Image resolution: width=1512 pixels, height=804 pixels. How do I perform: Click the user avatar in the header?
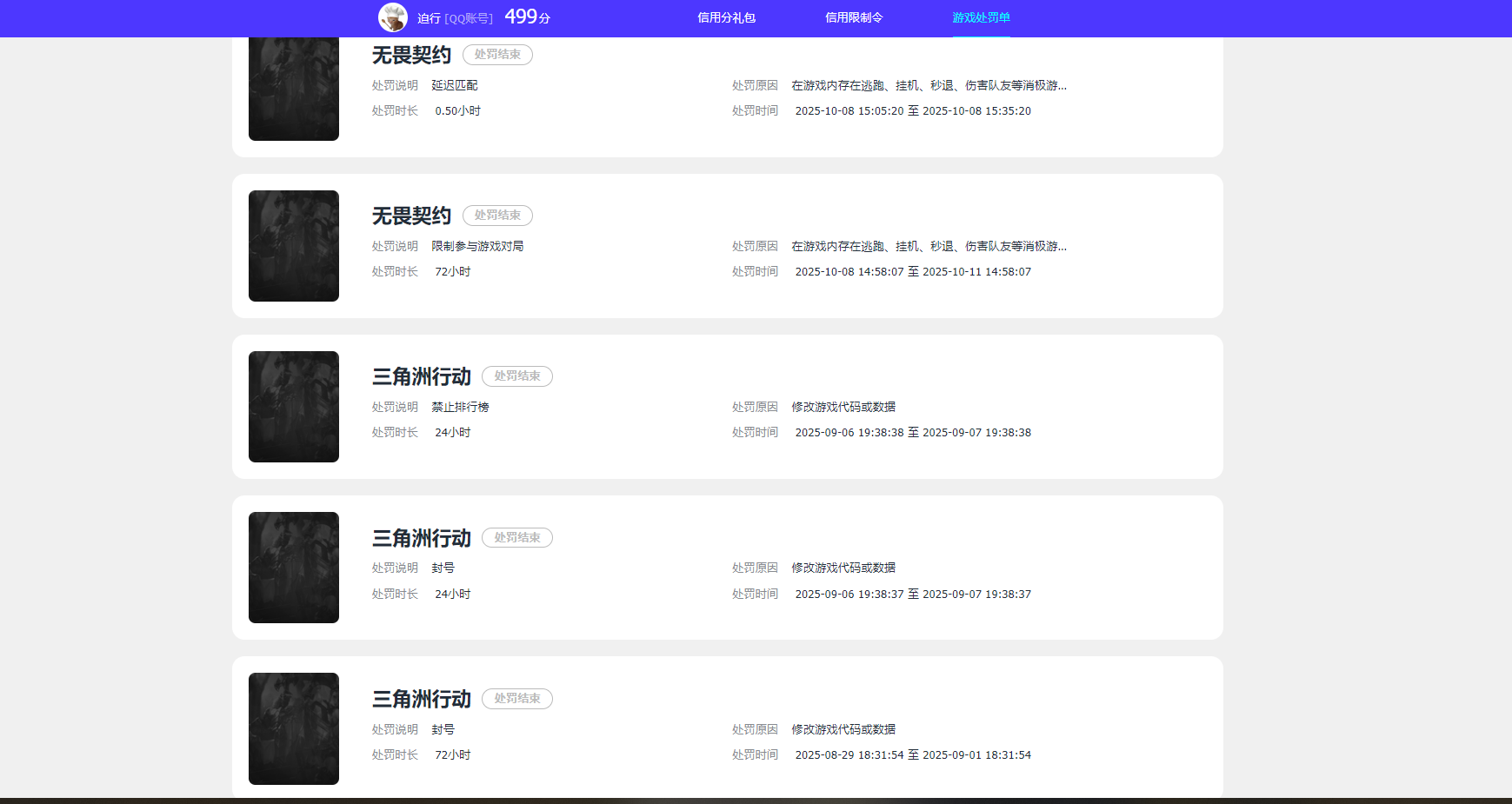tap(393, 17)
